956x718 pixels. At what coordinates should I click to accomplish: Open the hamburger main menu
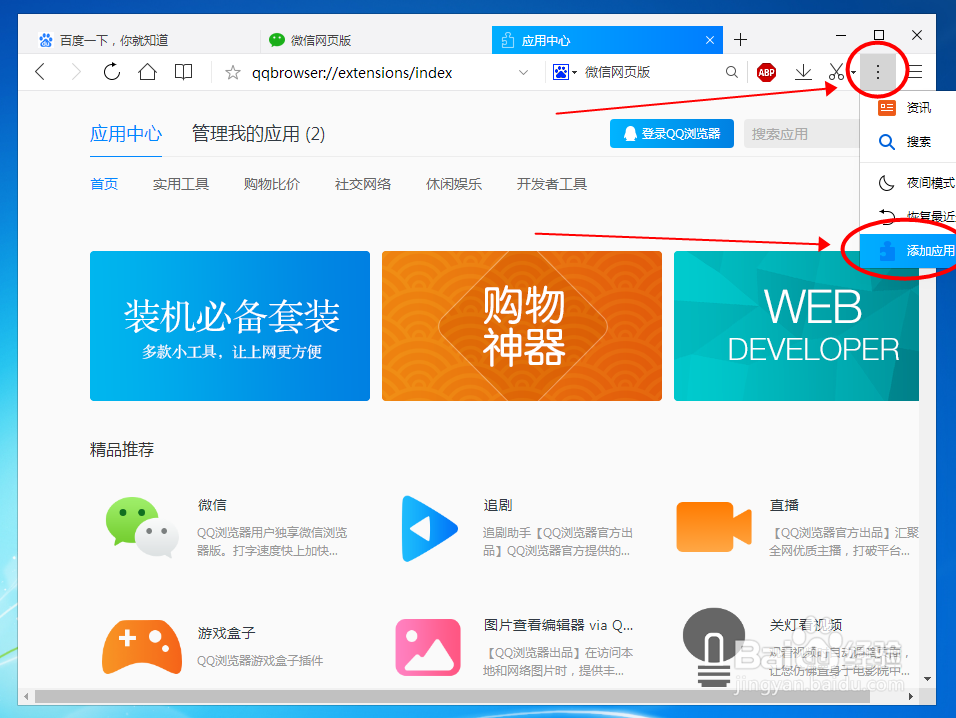point(915,72)
